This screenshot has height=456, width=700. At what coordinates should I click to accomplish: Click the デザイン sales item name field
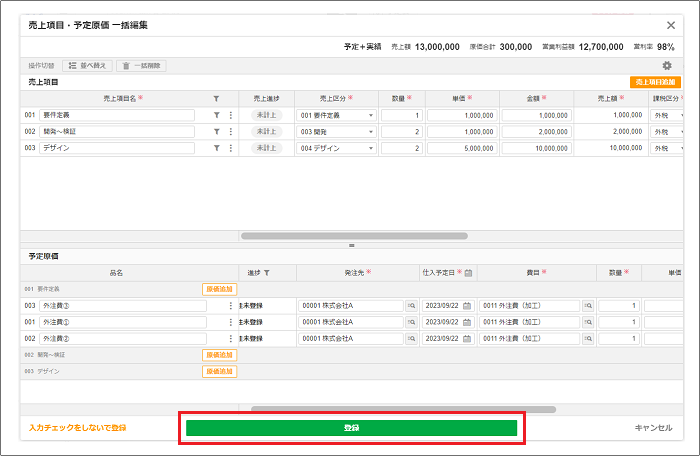click(117, 148)
